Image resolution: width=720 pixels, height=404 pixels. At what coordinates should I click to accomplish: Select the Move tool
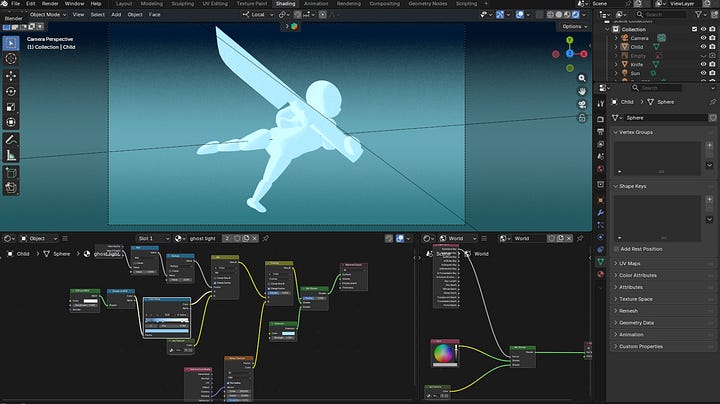[11, 75]
